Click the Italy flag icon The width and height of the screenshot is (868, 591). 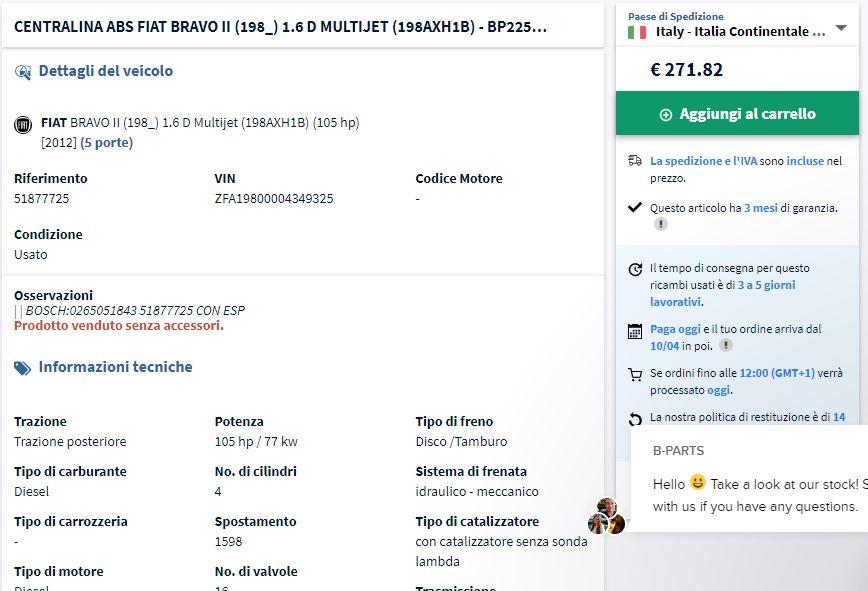(x=637, y=32)
